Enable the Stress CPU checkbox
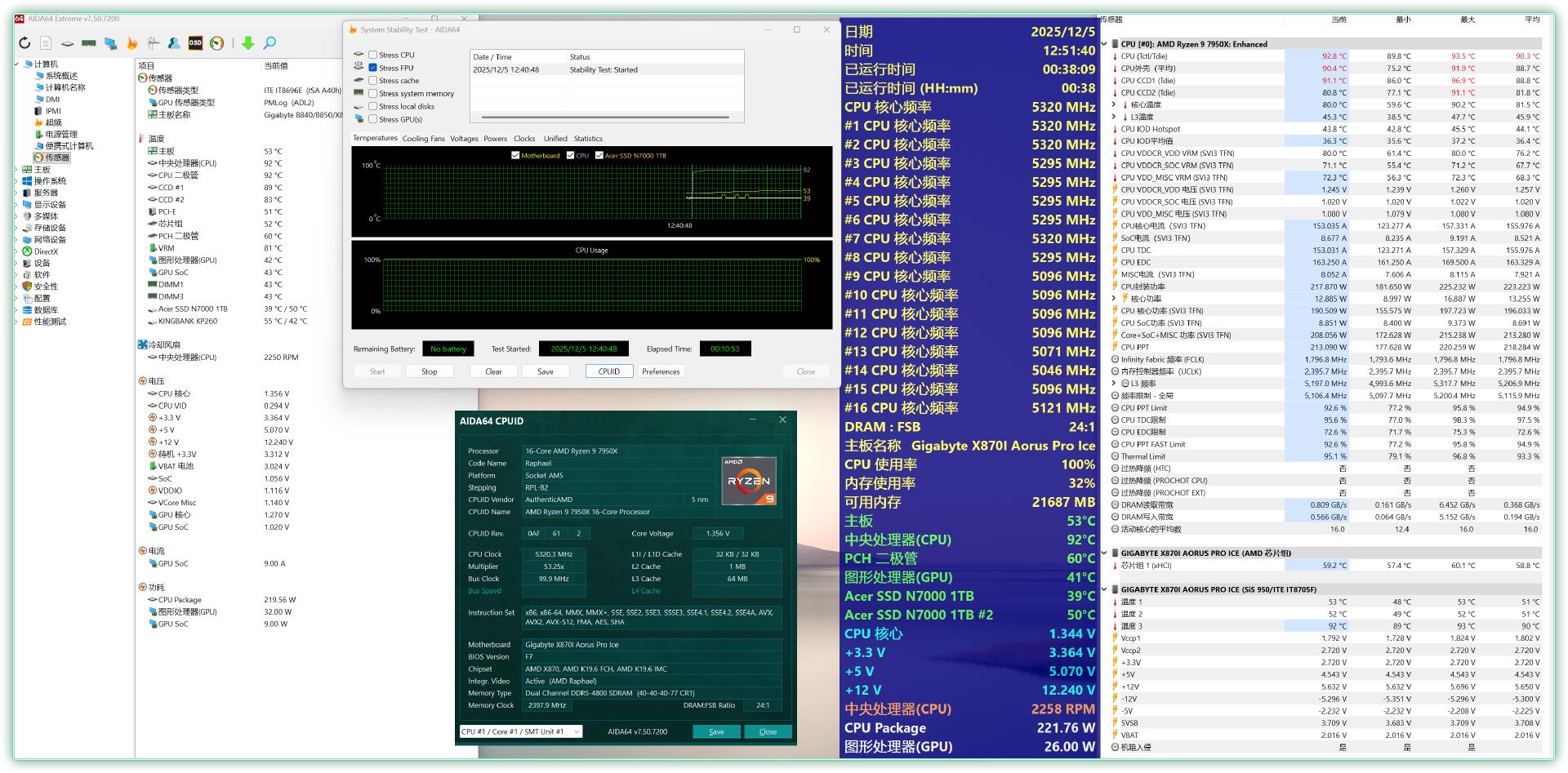This screenshot has height=773, width=1568. point(373,56)
